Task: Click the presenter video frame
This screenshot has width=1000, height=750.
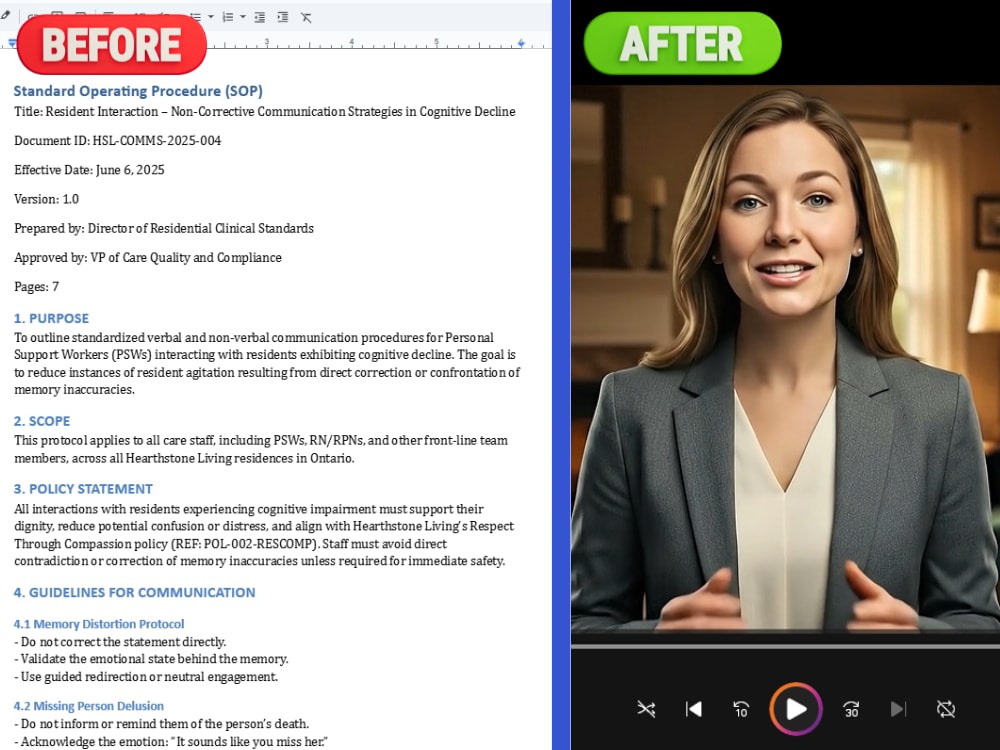Action: point(785,358)
